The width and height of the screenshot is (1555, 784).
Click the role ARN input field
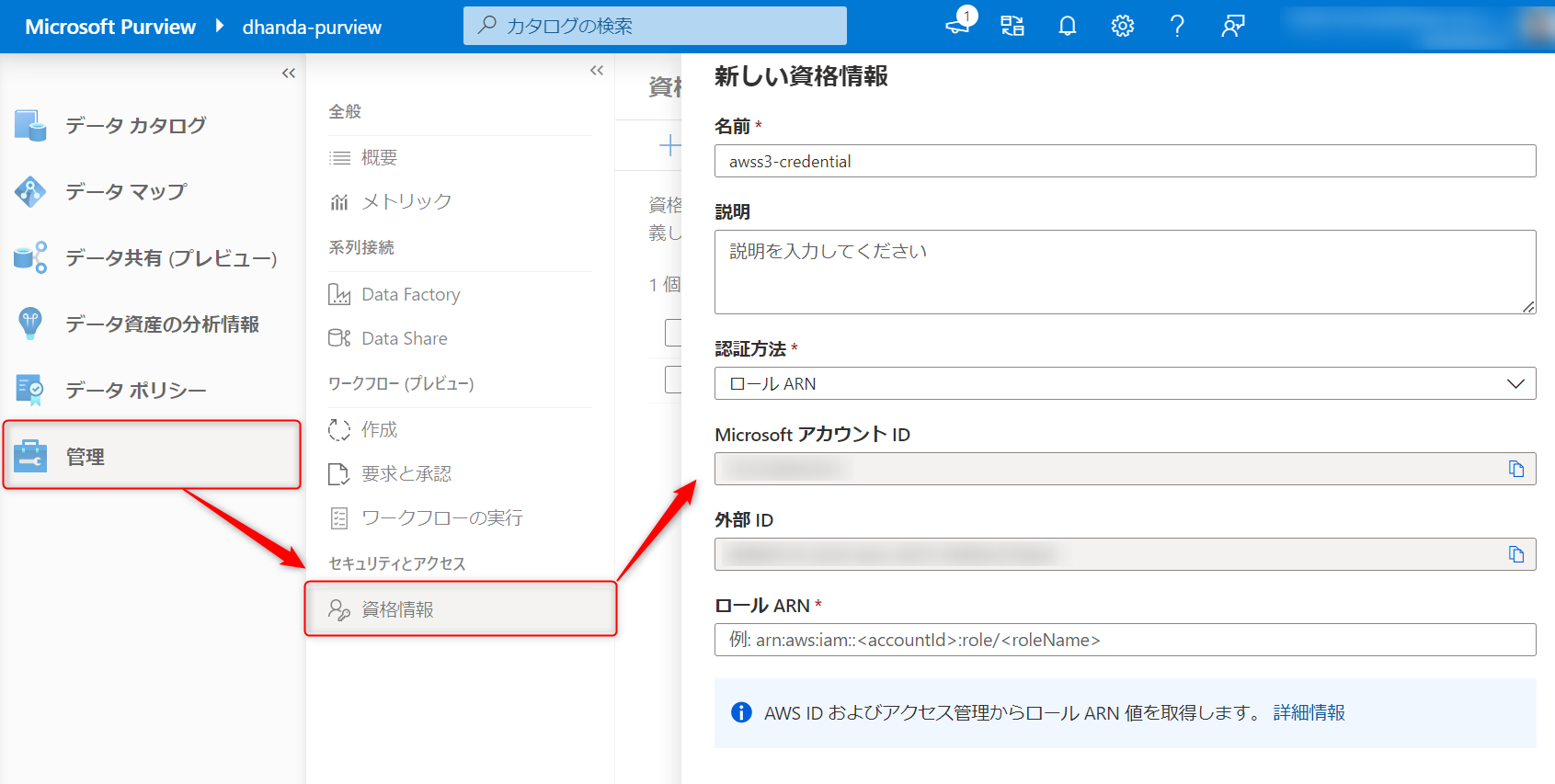pyautogui.click(x=1125, y=640)
